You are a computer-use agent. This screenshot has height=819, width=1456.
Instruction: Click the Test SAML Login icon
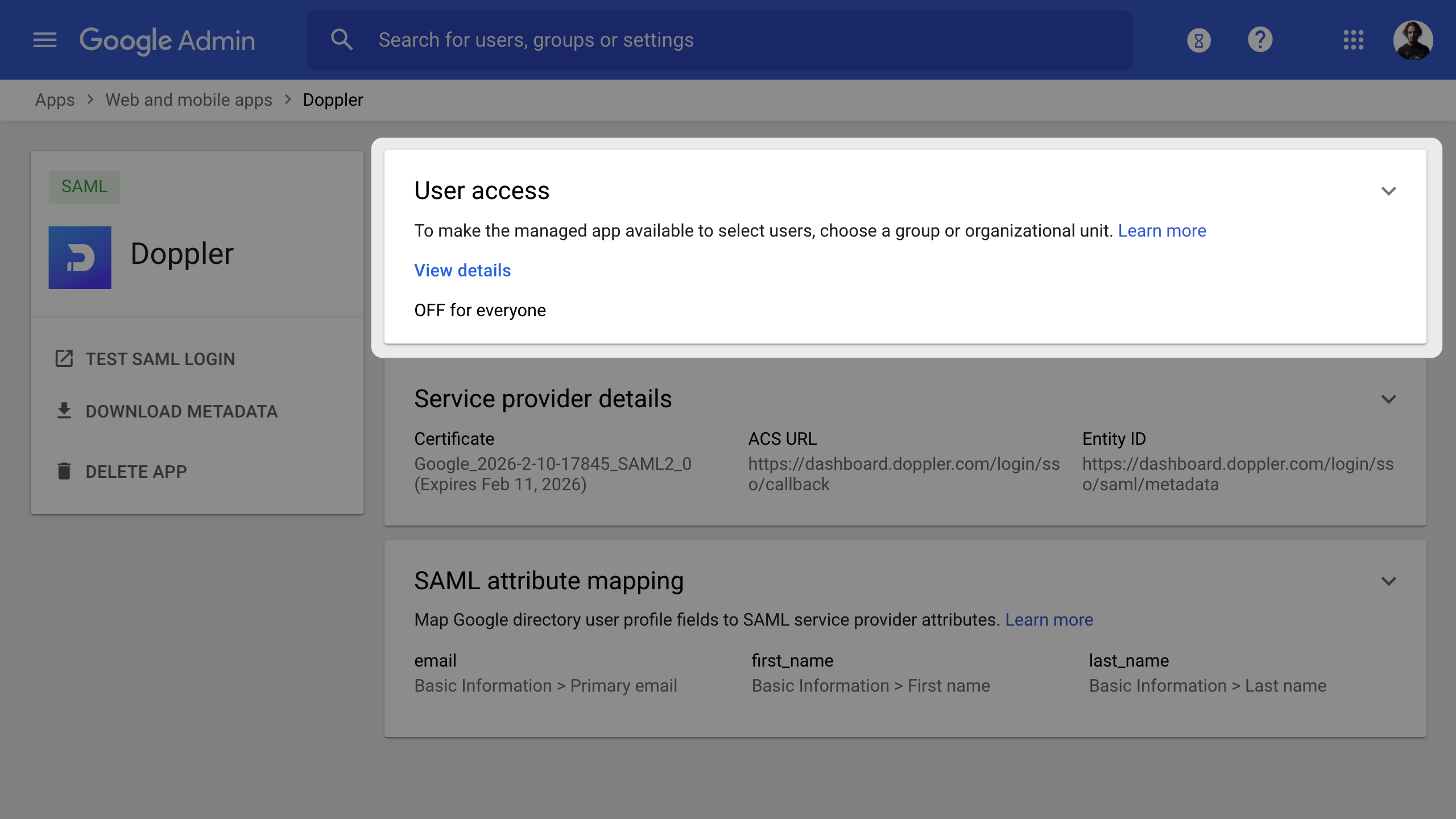[64, 359]
